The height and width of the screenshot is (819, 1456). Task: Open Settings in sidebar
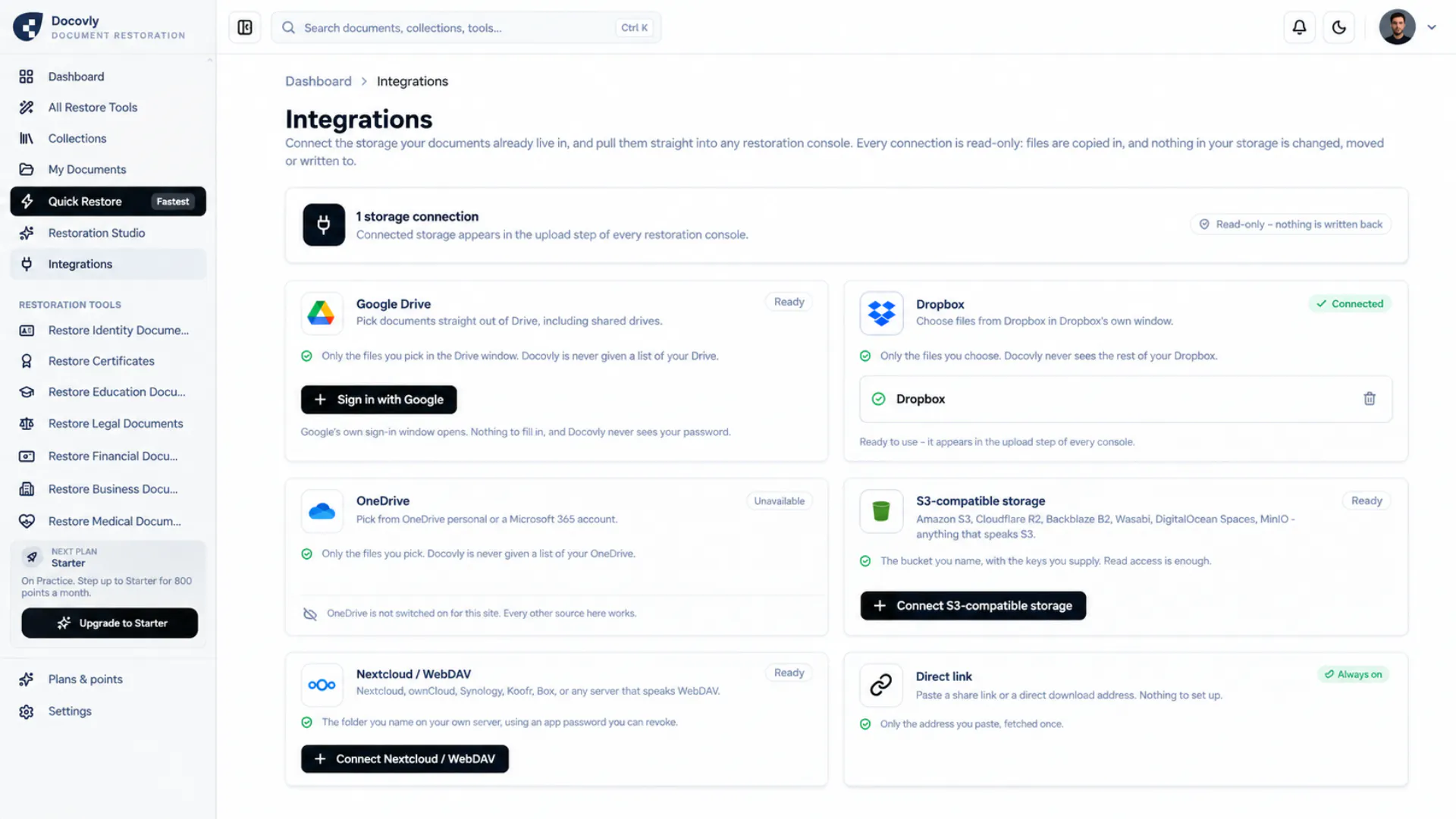point(108,712)
